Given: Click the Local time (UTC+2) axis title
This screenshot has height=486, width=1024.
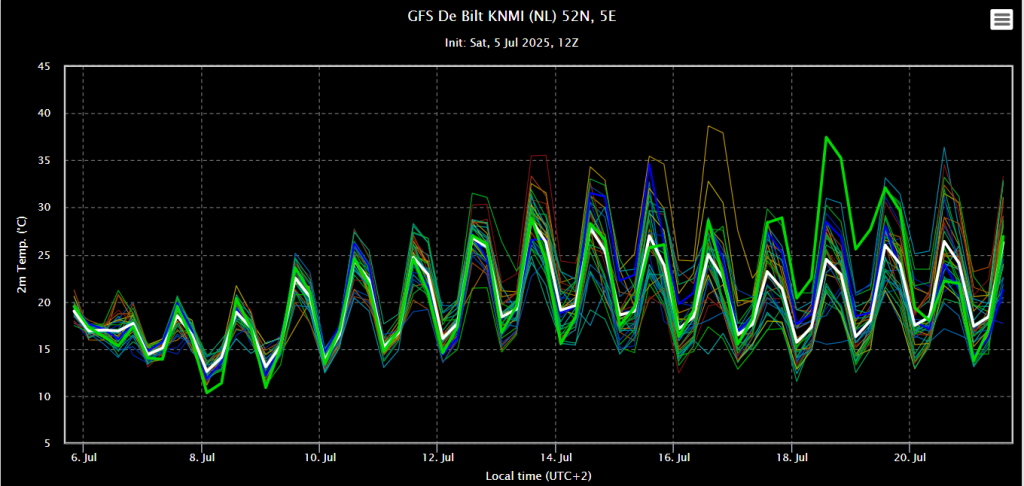Looking at the screenshot, I should pyautogui.click(x=538, y=475).
